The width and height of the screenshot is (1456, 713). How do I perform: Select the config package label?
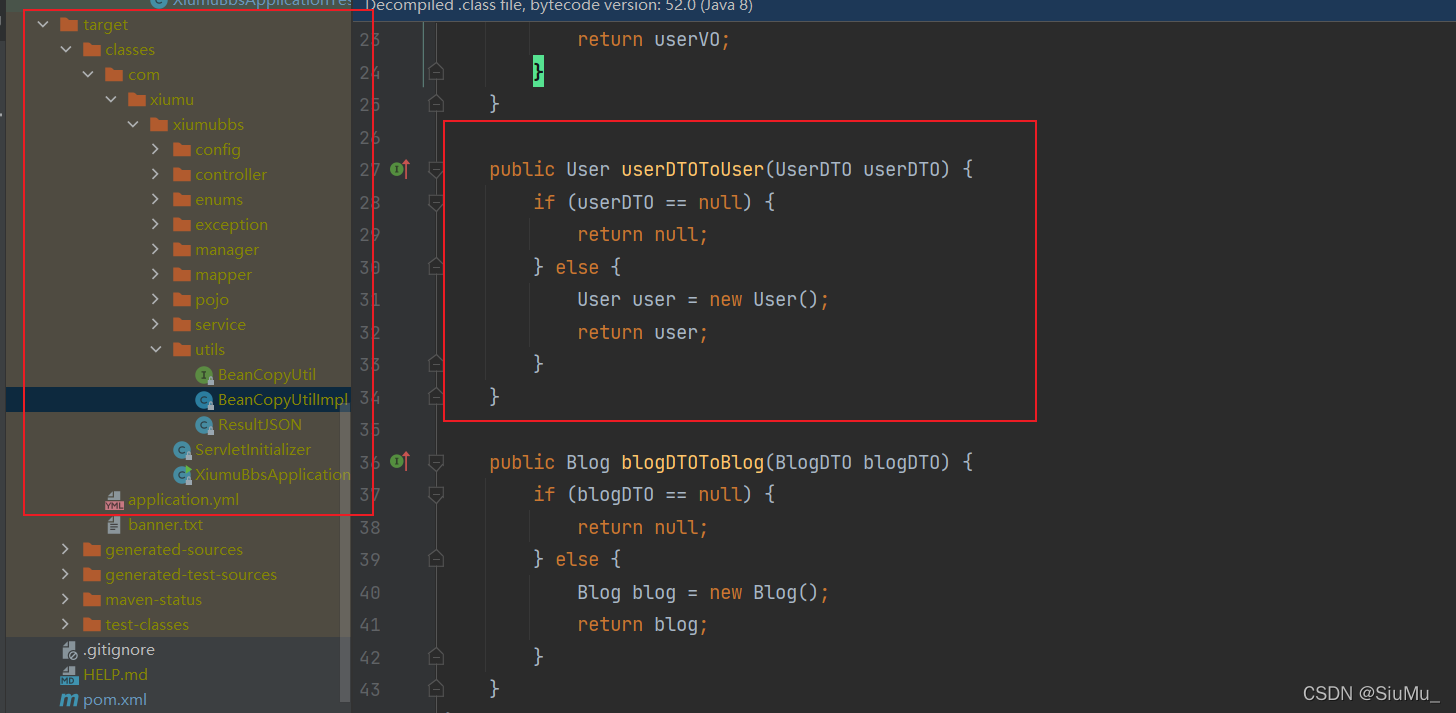pyautogui.click(x=218, y=150)
